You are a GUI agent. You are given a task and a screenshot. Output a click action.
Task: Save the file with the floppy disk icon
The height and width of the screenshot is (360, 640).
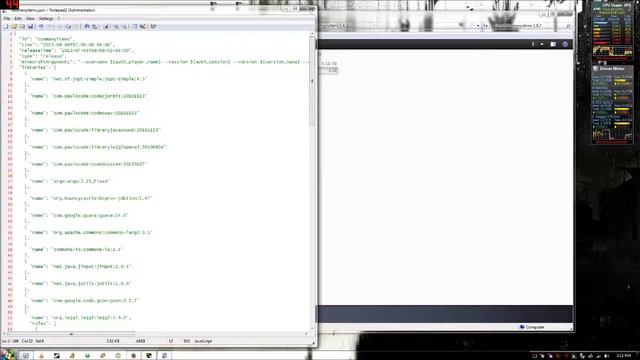30,27
